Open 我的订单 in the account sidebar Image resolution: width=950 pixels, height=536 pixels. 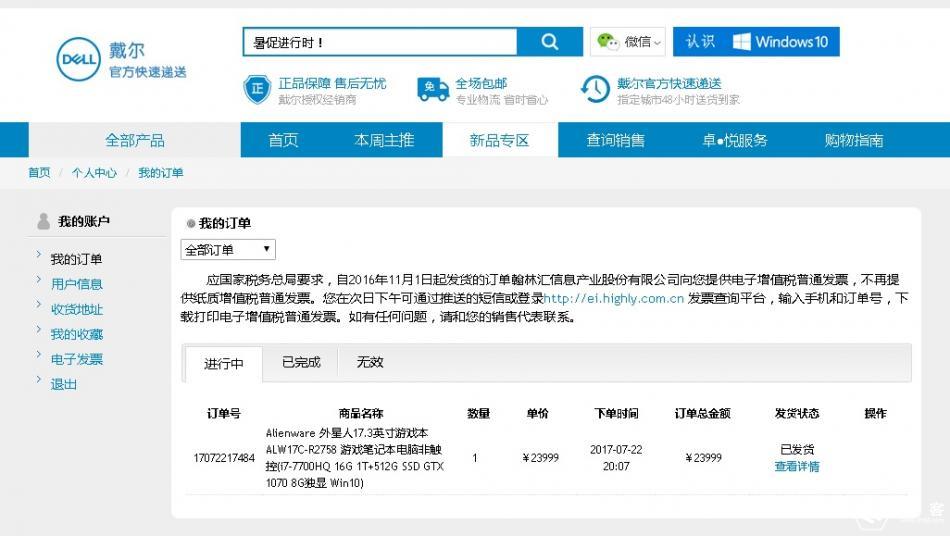point(76,259)
